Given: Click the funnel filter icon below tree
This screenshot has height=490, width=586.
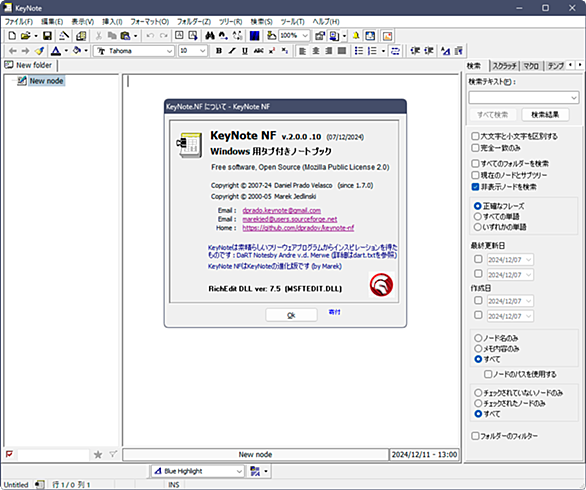Looking at the screenshot, I should coord(113,454).
